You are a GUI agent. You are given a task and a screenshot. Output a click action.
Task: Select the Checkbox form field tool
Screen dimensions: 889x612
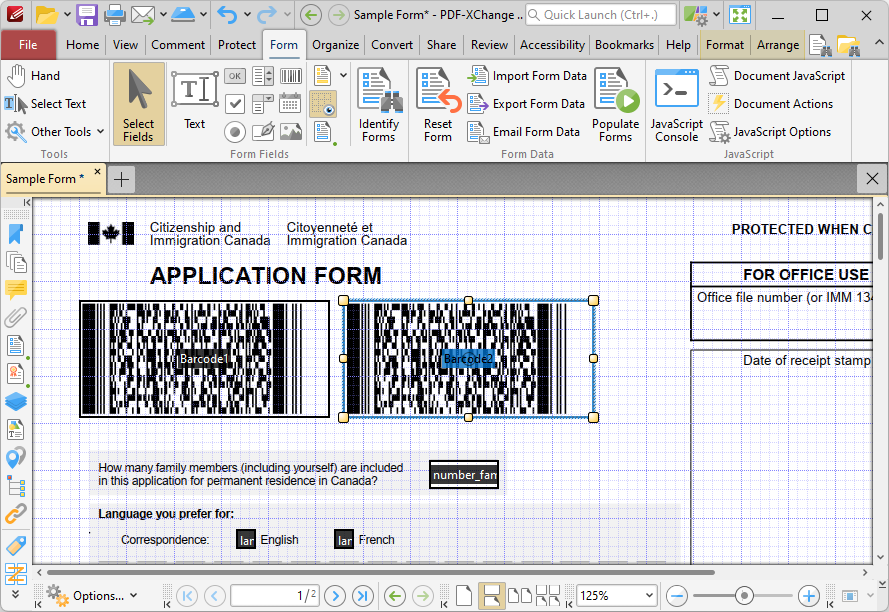click(235, 104)
